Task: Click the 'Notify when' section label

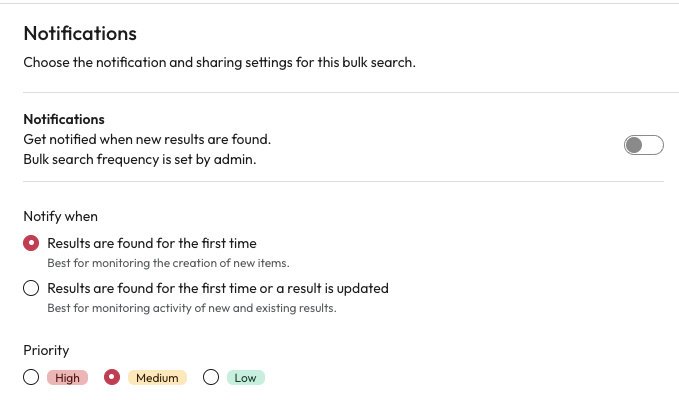Action: pyautogui.click(x=61, y=216)
